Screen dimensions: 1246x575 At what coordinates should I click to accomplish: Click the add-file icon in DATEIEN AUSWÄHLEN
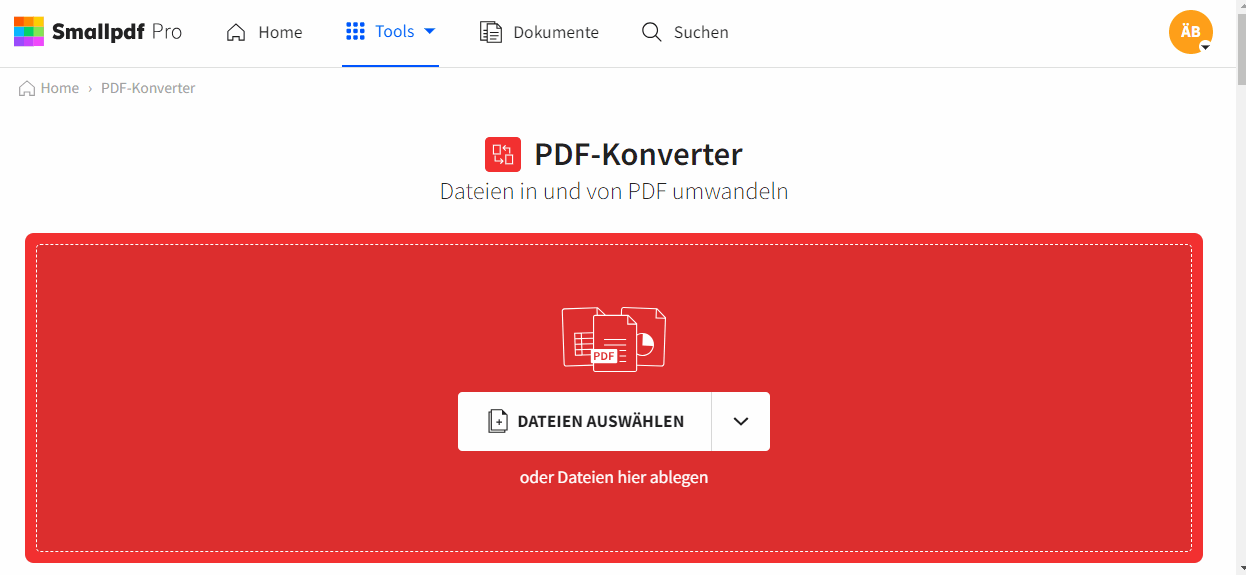498,421
